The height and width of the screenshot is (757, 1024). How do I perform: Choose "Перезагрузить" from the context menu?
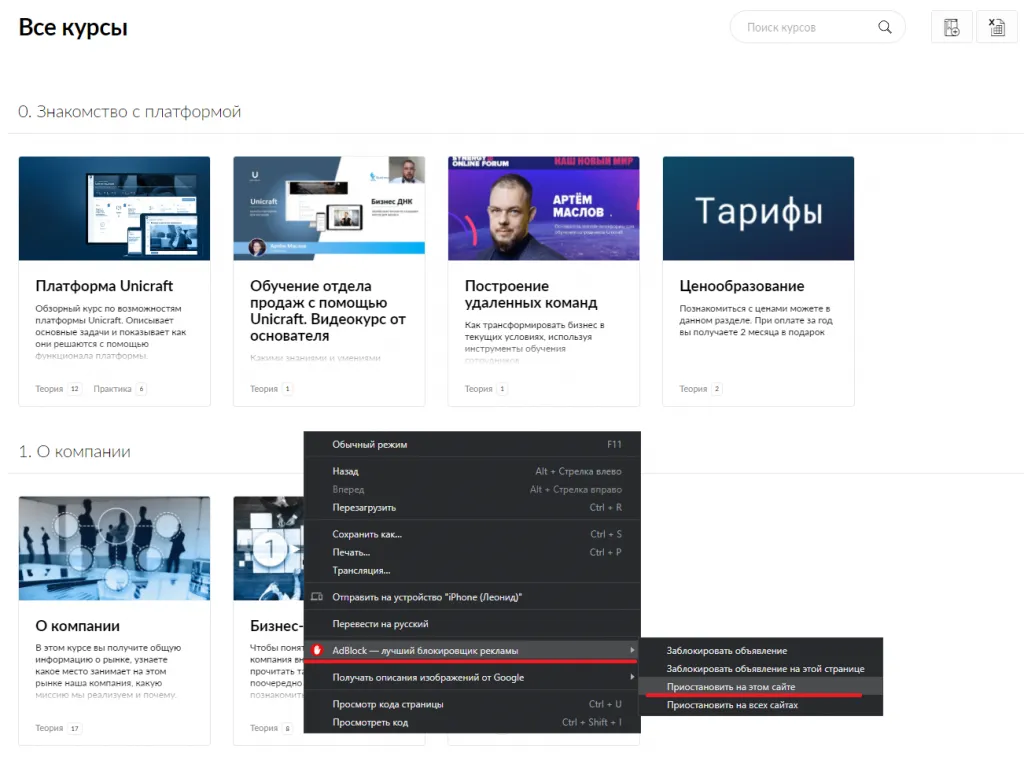click(472, 507)
